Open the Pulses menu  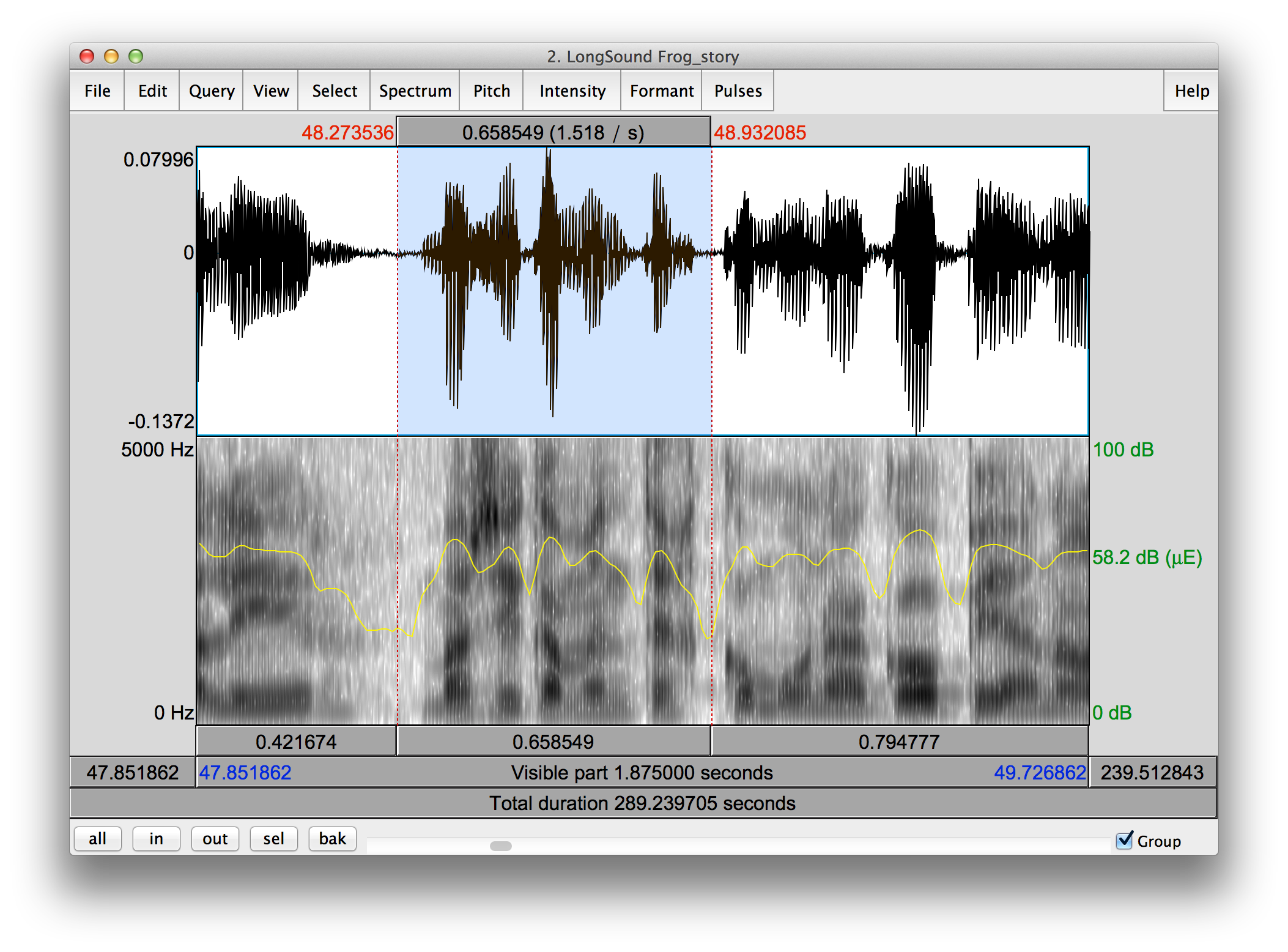(x=738, y=91)
